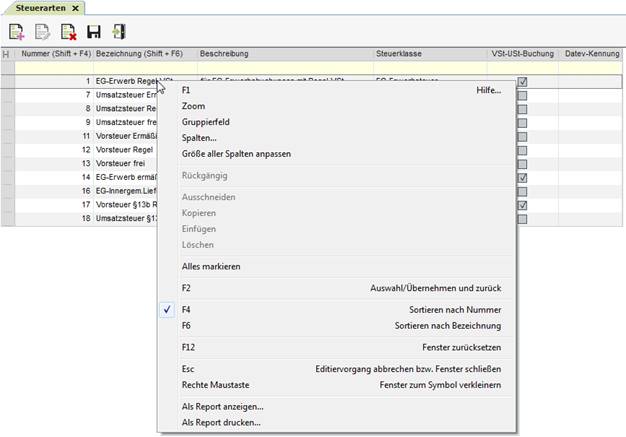Screen dimensions: 626x437
Task: Toggle VSt-USt-Buchung checkbox for row 9
Action: [522, 123]
